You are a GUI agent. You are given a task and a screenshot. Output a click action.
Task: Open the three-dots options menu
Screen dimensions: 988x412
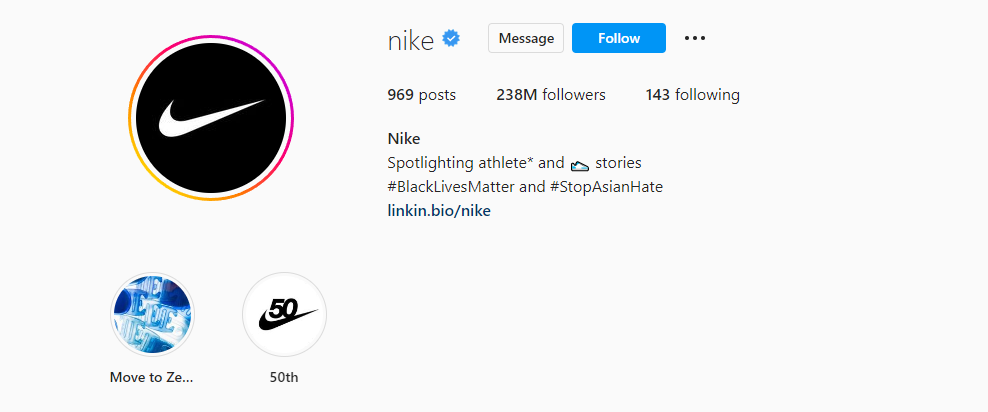click(694, 38)
